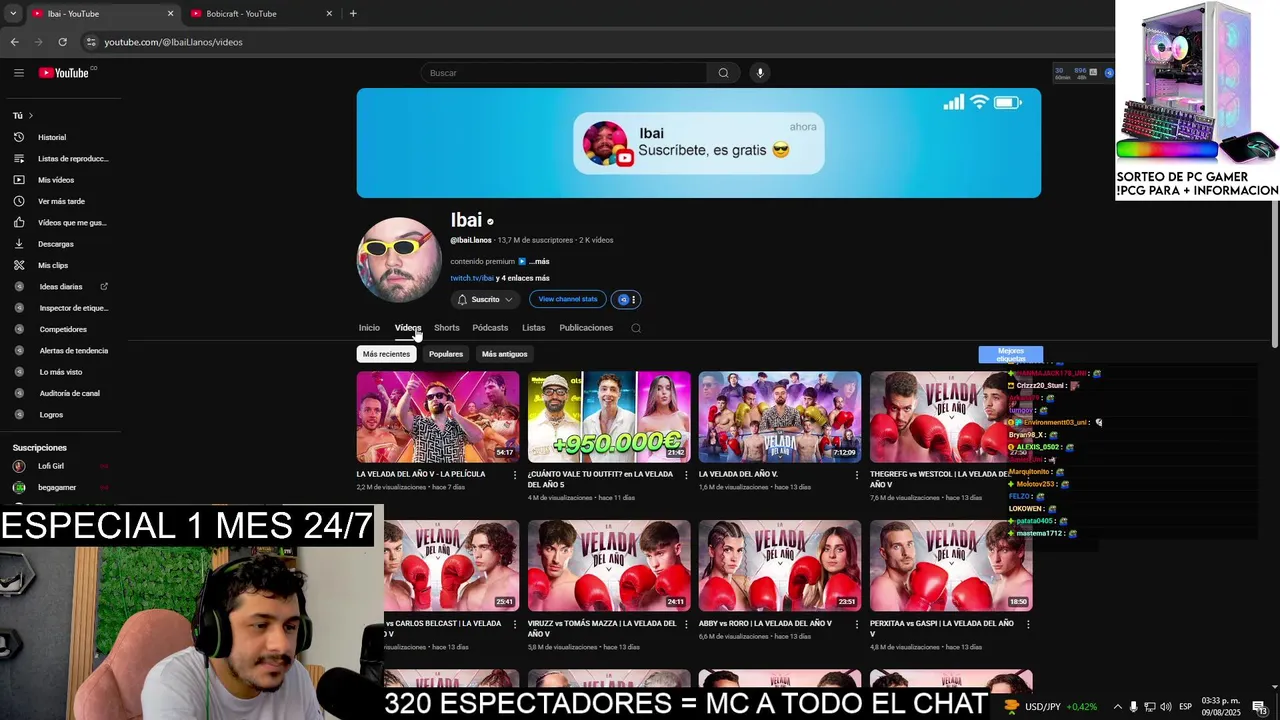
Task: Close the Bobicraft - YouTube tab
Action: click(329, 14)
